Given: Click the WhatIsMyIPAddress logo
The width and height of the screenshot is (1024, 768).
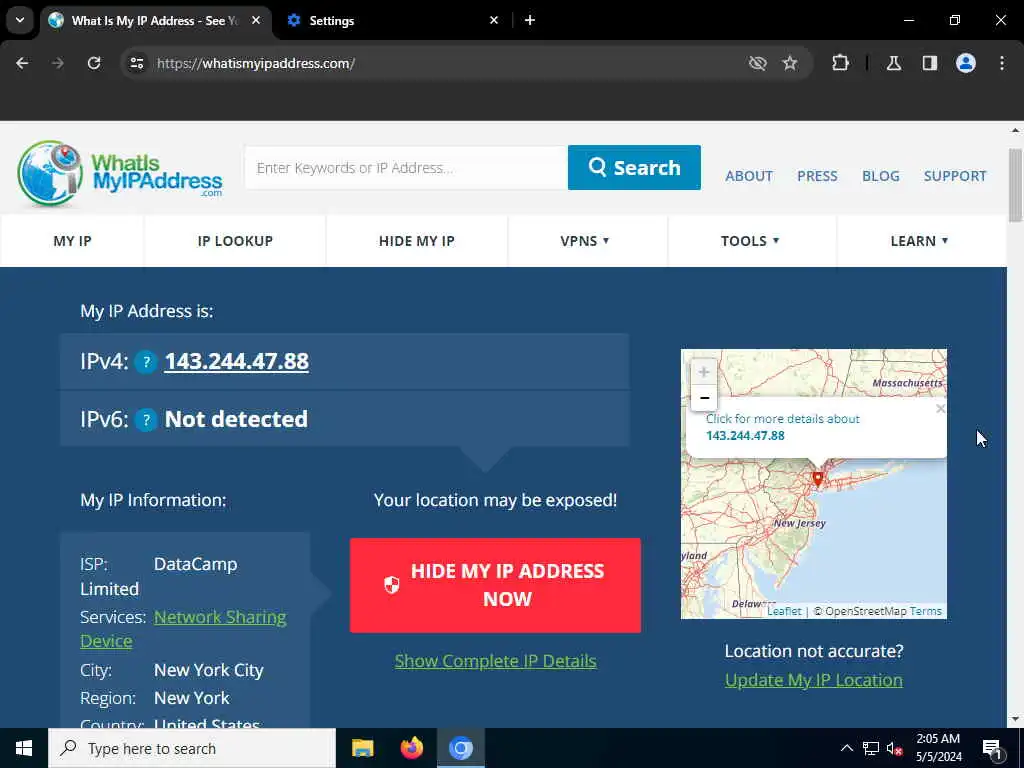Looking at the screenshot, I should pyautogui.click(x=120, y=173).
